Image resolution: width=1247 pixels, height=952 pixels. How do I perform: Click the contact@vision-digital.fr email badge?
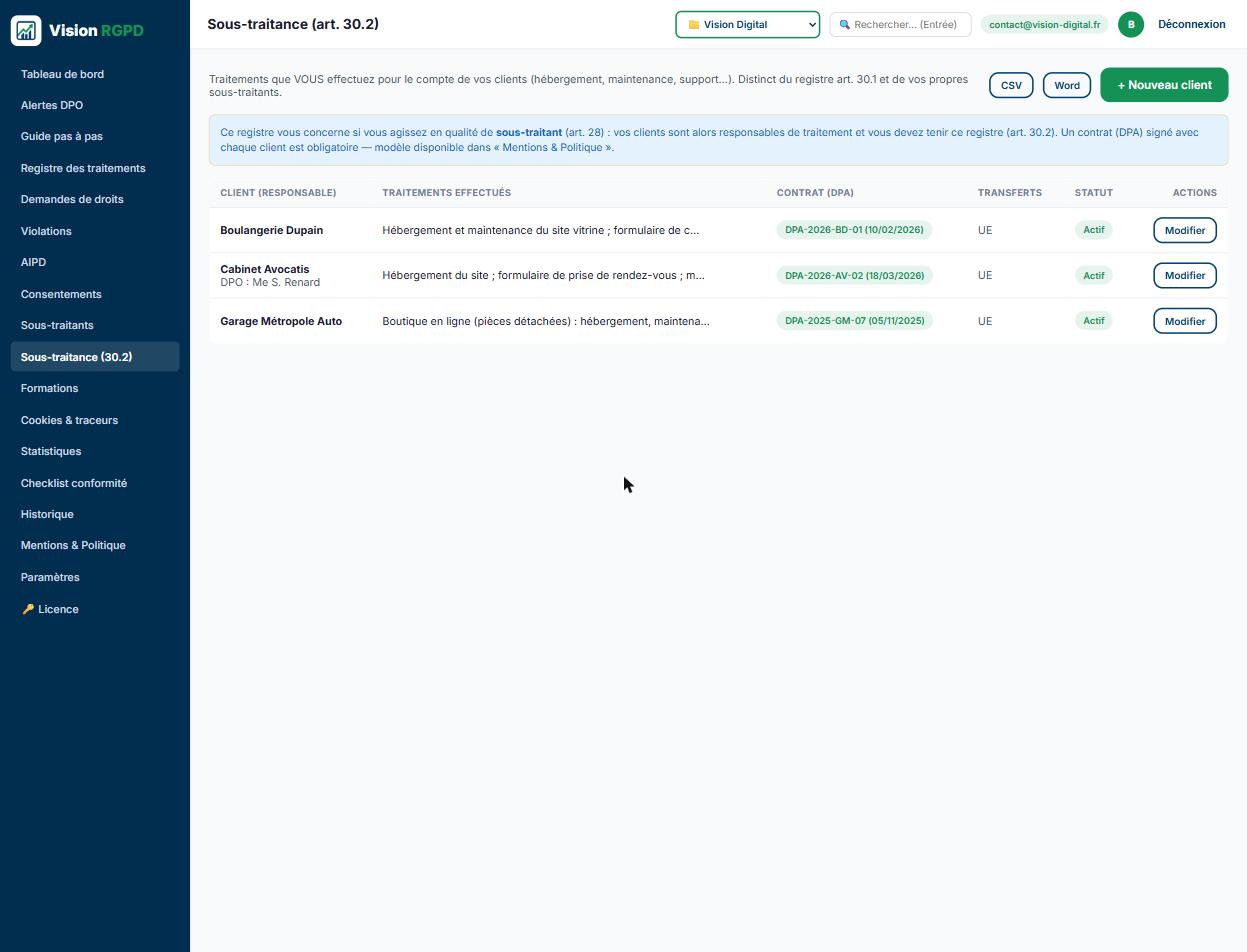click(1044, 24)
